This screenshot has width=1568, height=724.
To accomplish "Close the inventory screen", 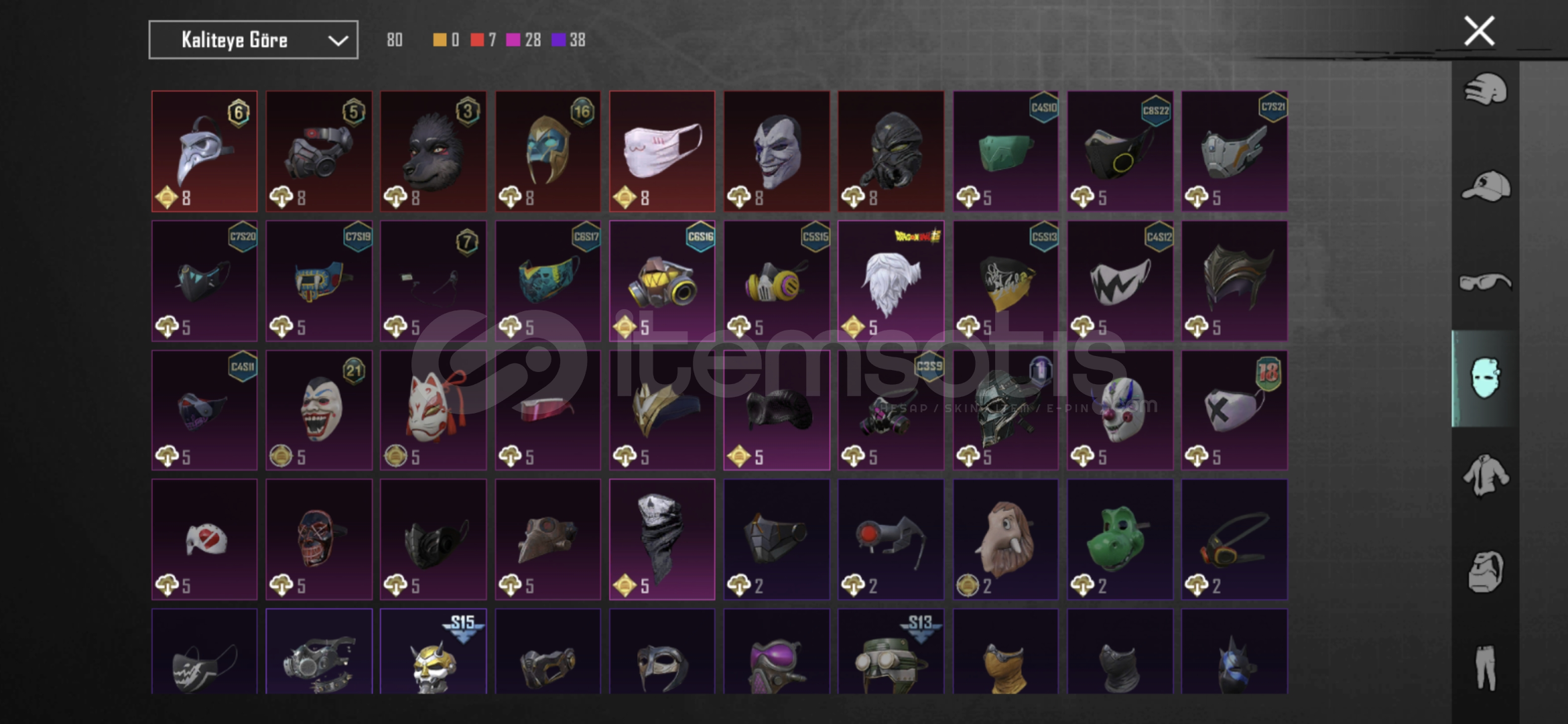I will click(x=1479, y=31).
